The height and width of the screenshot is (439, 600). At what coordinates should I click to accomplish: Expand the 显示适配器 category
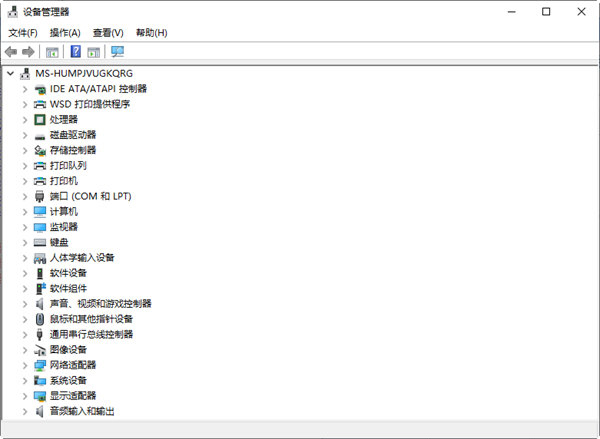(25, 396)
